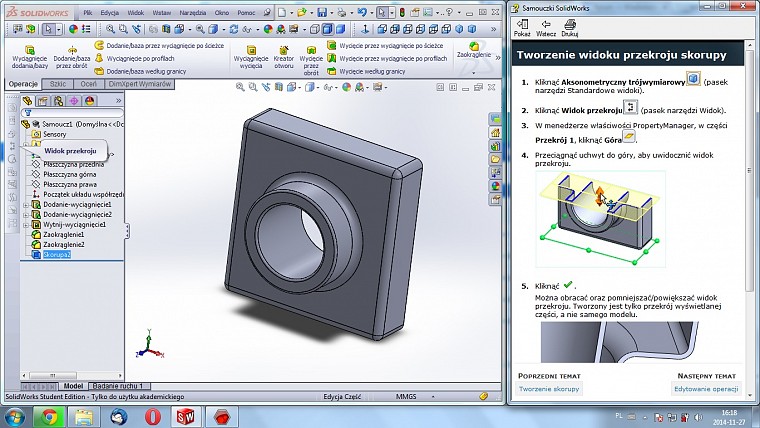Open DimXpertManager tab icon
The height and width of the screenshot is (428, 760).
click(74, 101)
